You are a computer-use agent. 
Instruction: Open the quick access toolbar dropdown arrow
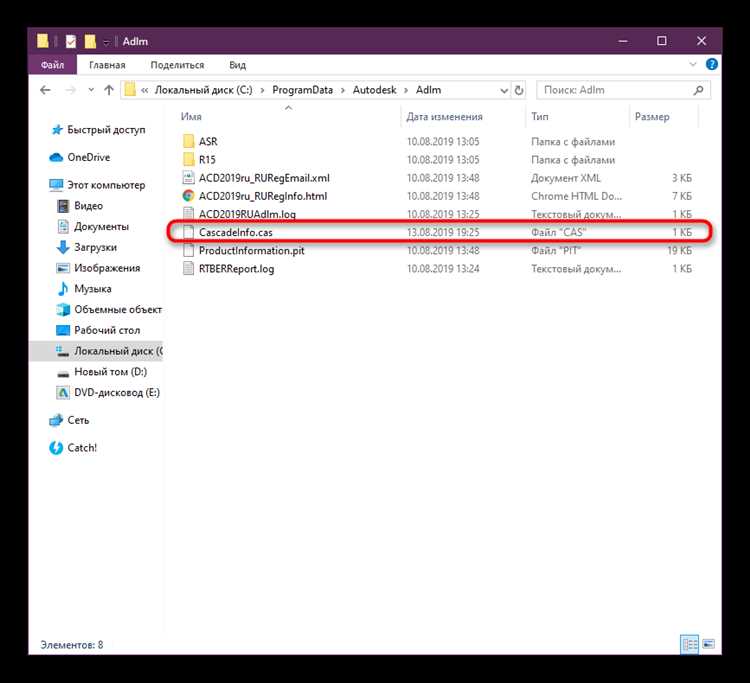107,41
